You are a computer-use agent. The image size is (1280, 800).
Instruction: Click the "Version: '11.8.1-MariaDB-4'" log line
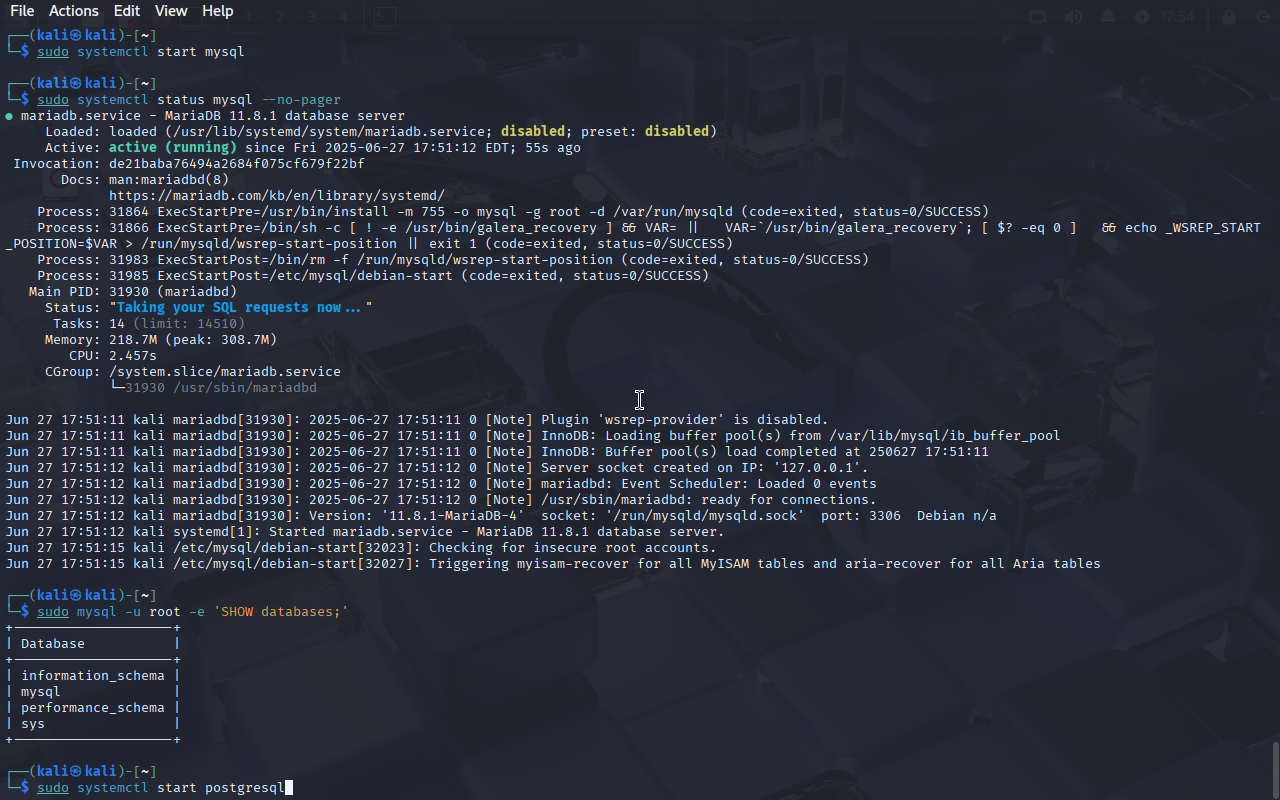501,516
